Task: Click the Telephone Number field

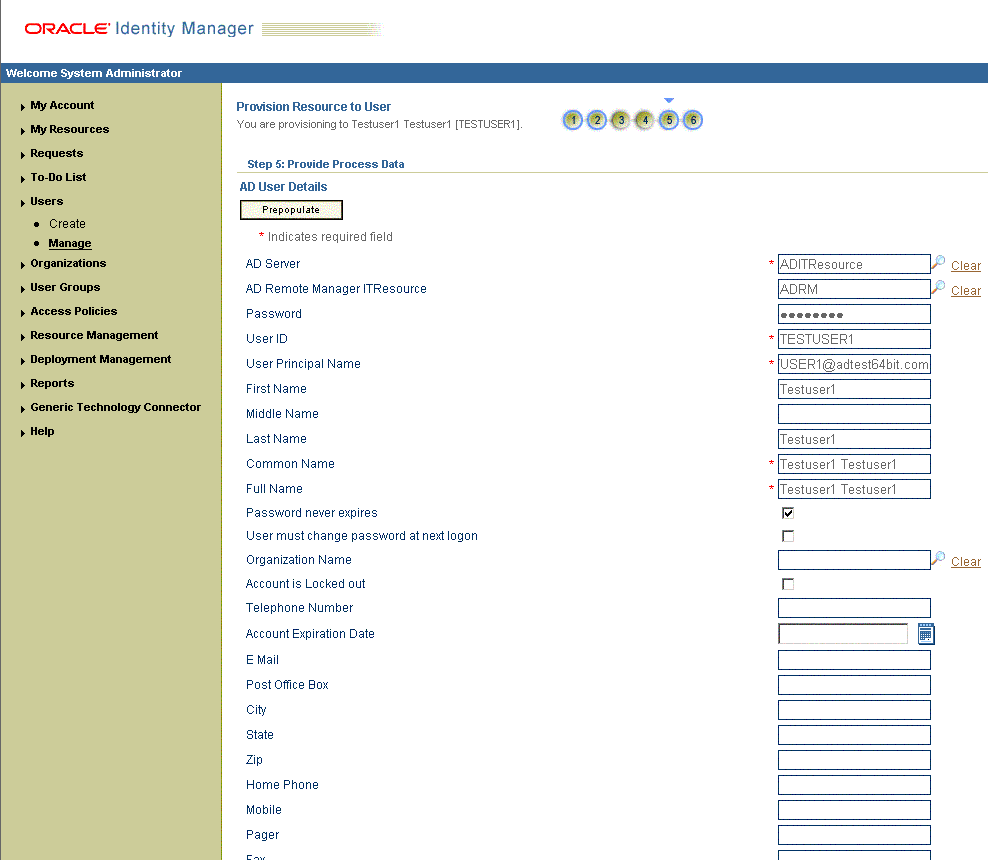Action: (x=854, y=608)
